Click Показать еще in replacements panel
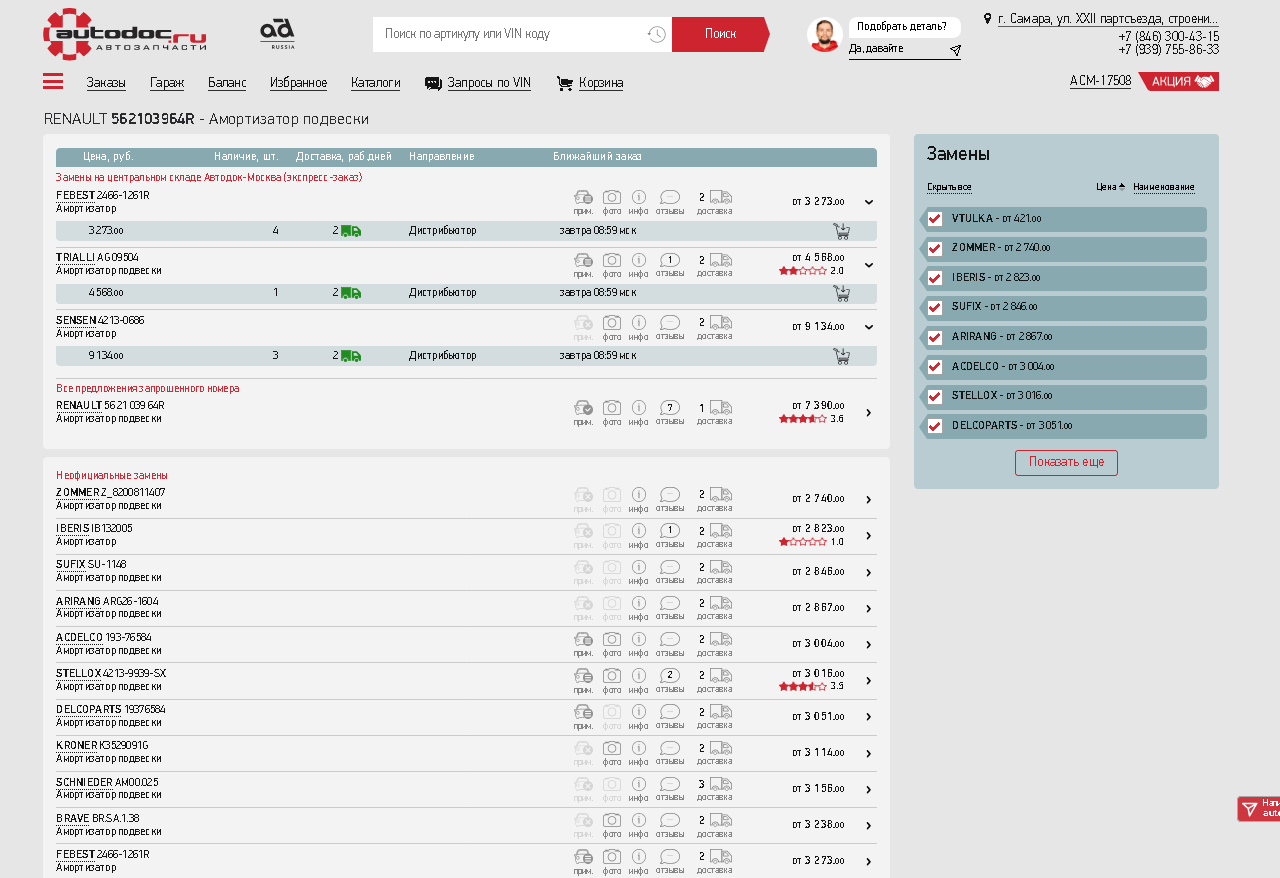 [1066, 463]
